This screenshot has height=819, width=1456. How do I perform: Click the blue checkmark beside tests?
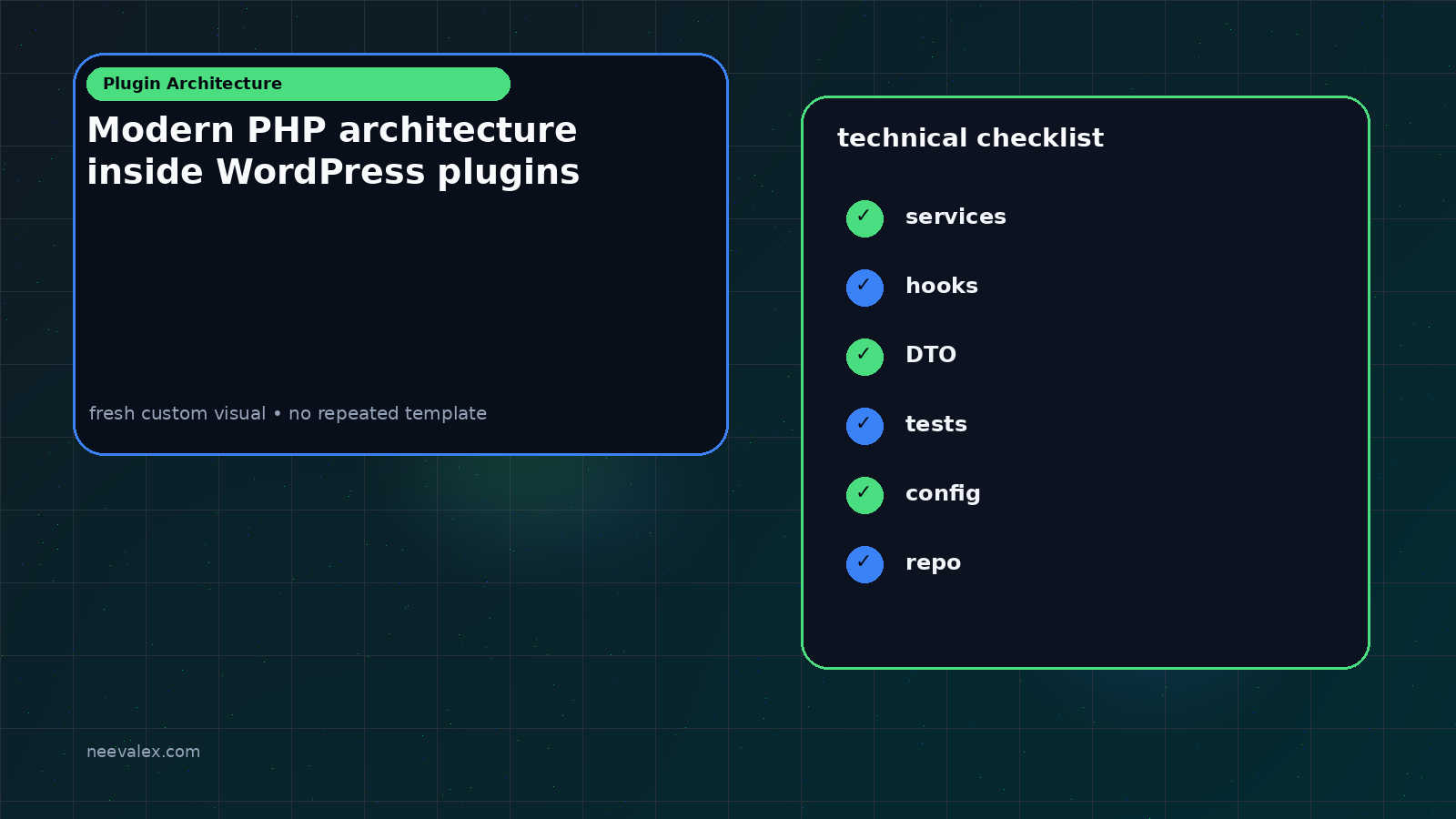(x=864, y=426)
